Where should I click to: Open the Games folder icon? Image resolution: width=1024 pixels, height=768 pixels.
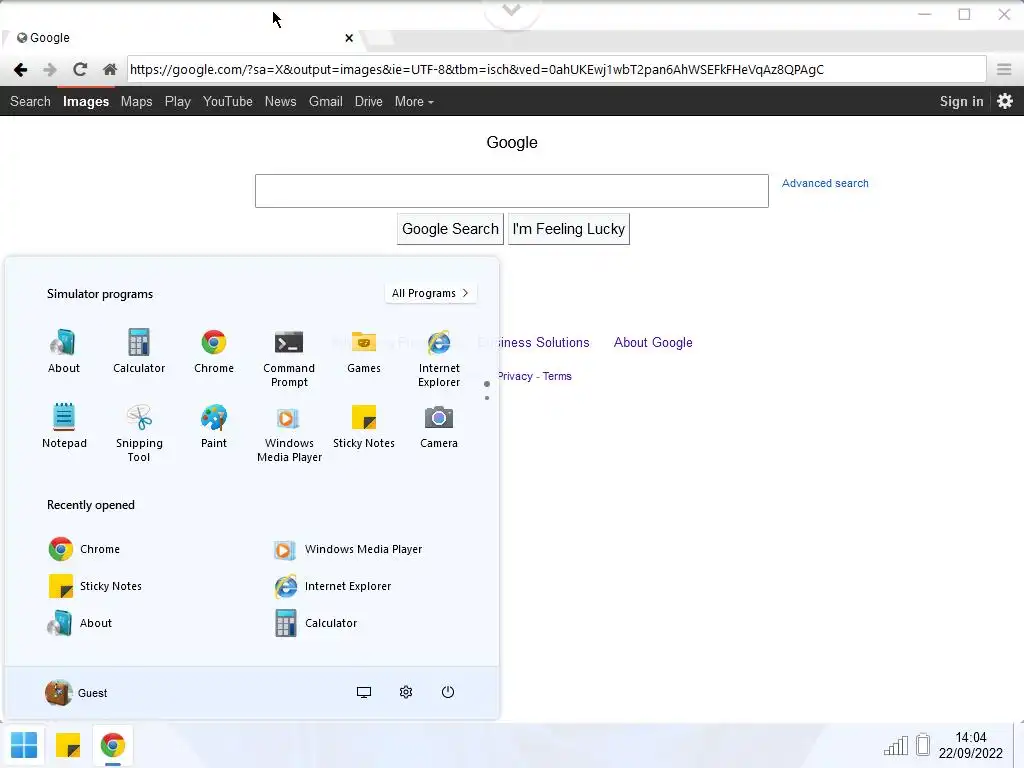[364, 351]
